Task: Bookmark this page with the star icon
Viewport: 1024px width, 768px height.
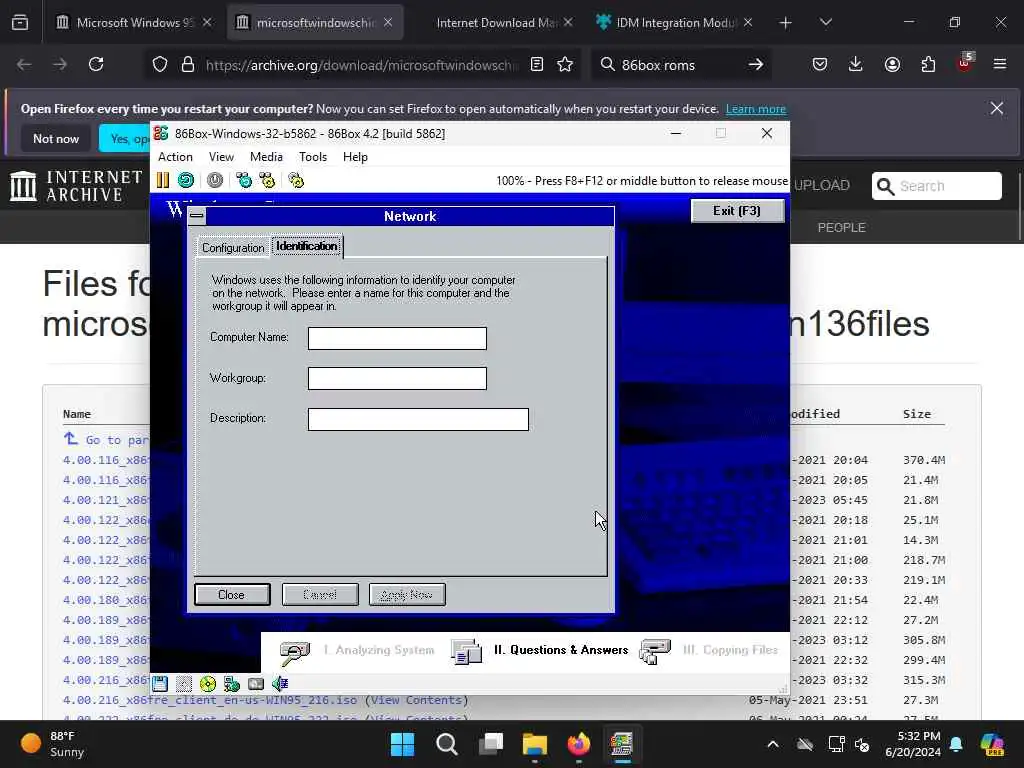Action: pos(565,65)
